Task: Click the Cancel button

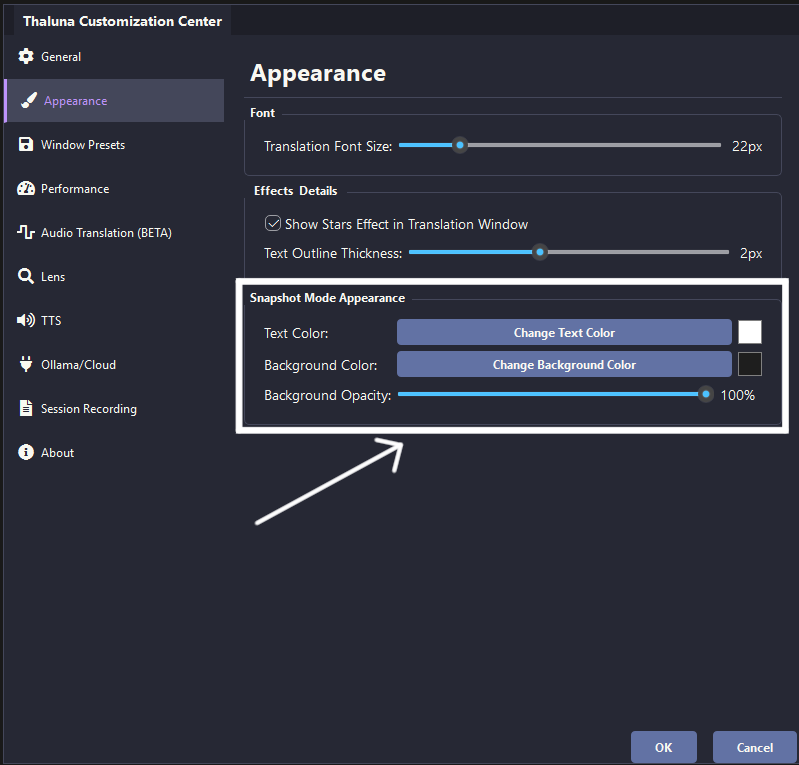Action: point(754,747)
